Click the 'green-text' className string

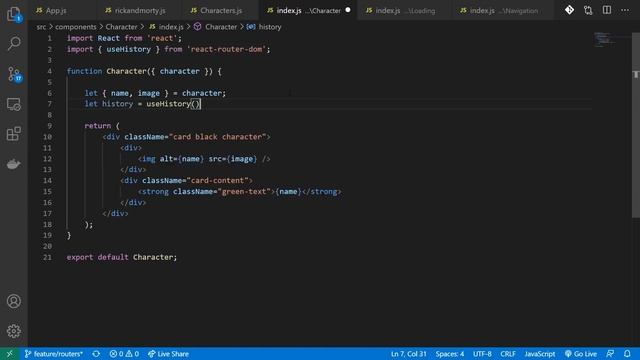[244, 191]
